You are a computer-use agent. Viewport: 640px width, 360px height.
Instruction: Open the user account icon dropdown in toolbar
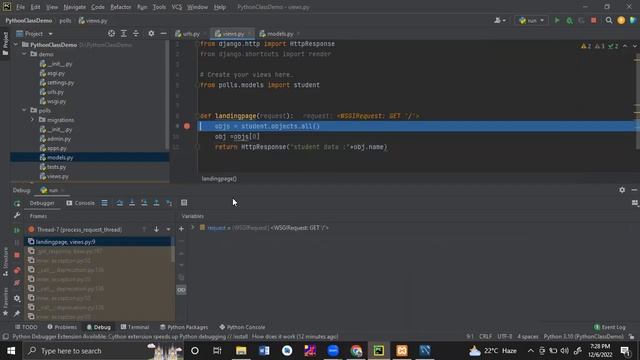pos(500,20)
